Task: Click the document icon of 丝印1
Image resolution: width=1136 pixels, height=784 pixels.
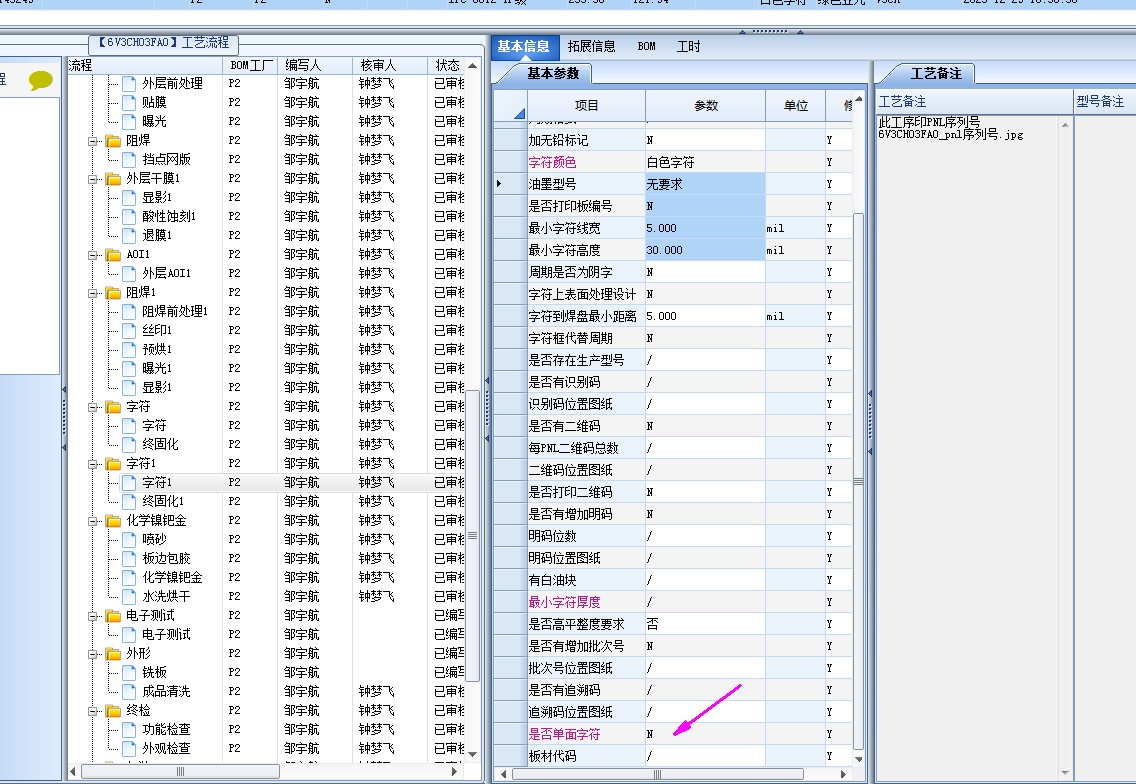Action: click(129, 330)
